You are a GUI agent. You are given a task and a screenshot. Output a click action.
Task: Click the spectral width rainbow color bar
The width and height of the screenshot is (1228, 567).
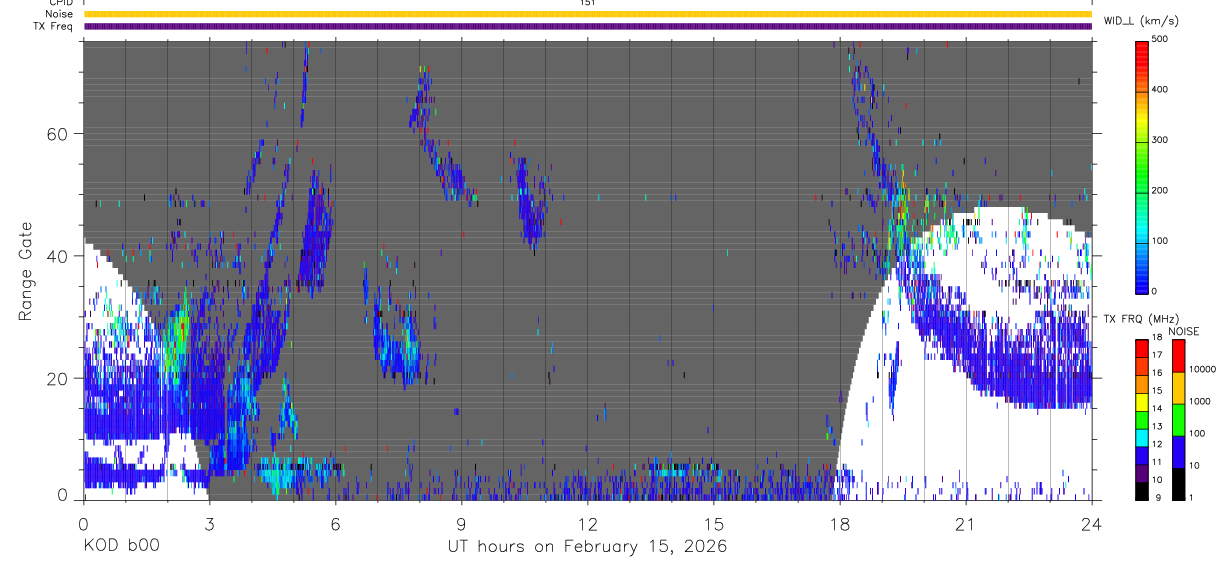coord(1141,167)
